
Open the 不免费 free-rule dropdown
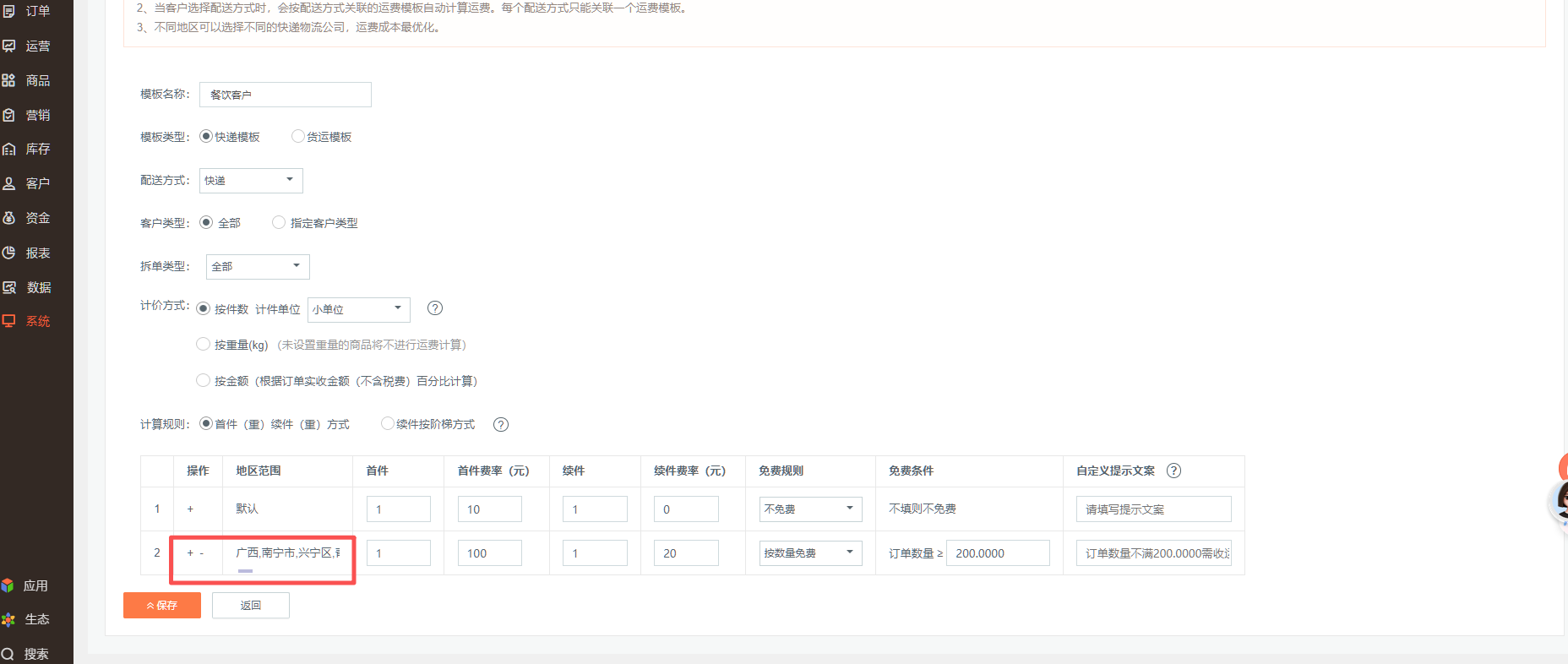coord(810,509)
